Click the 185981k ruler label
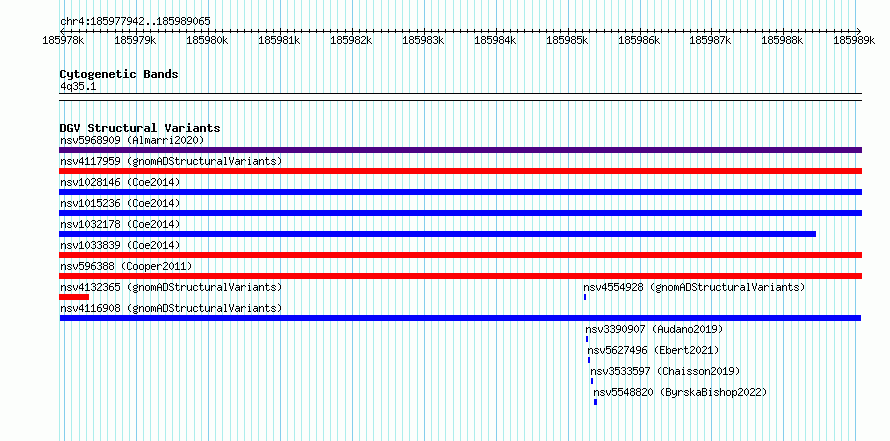890x441 pixels. 279,40
